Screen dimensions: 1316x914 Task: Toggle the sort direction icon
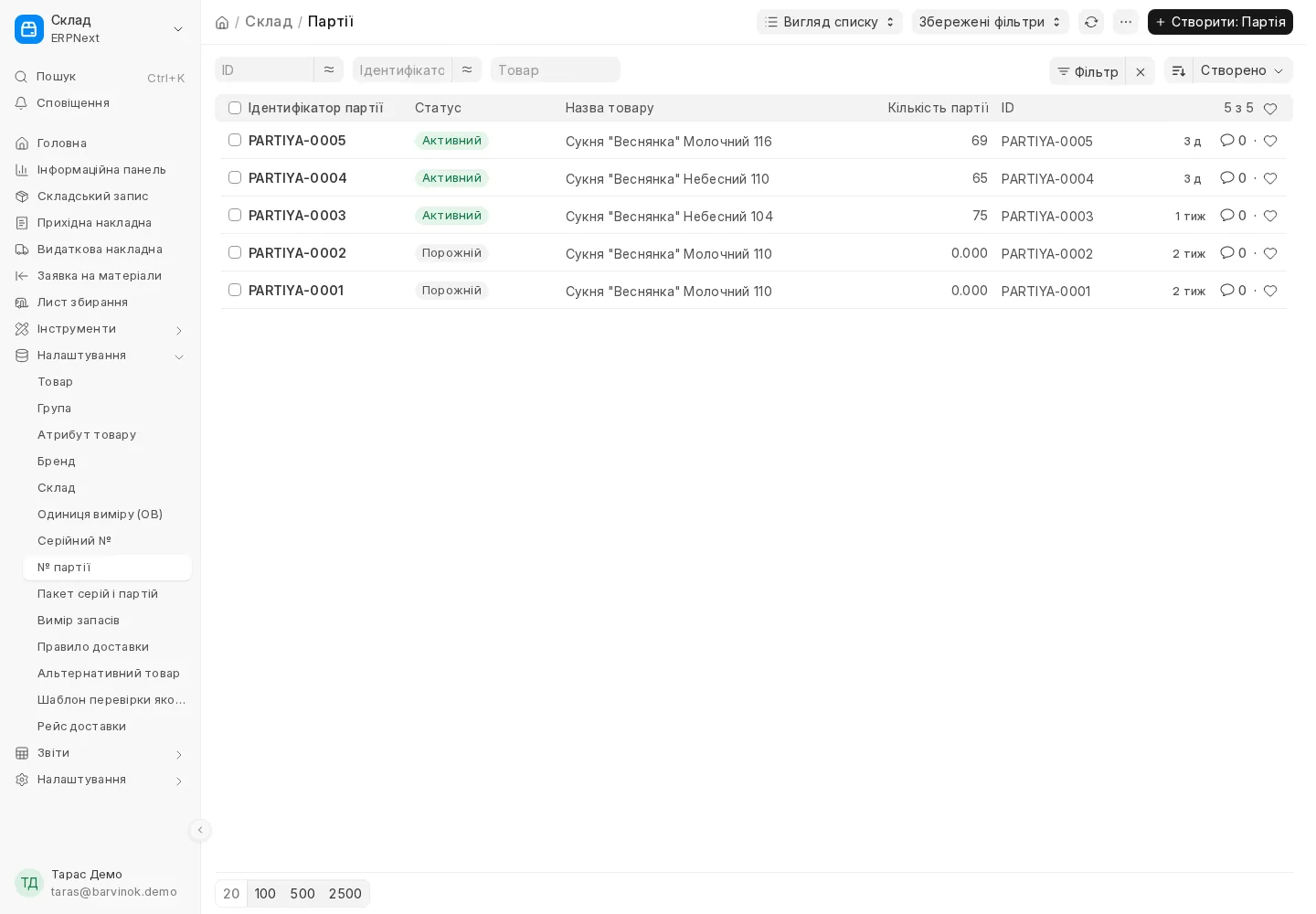click(x=1179, y=71)
